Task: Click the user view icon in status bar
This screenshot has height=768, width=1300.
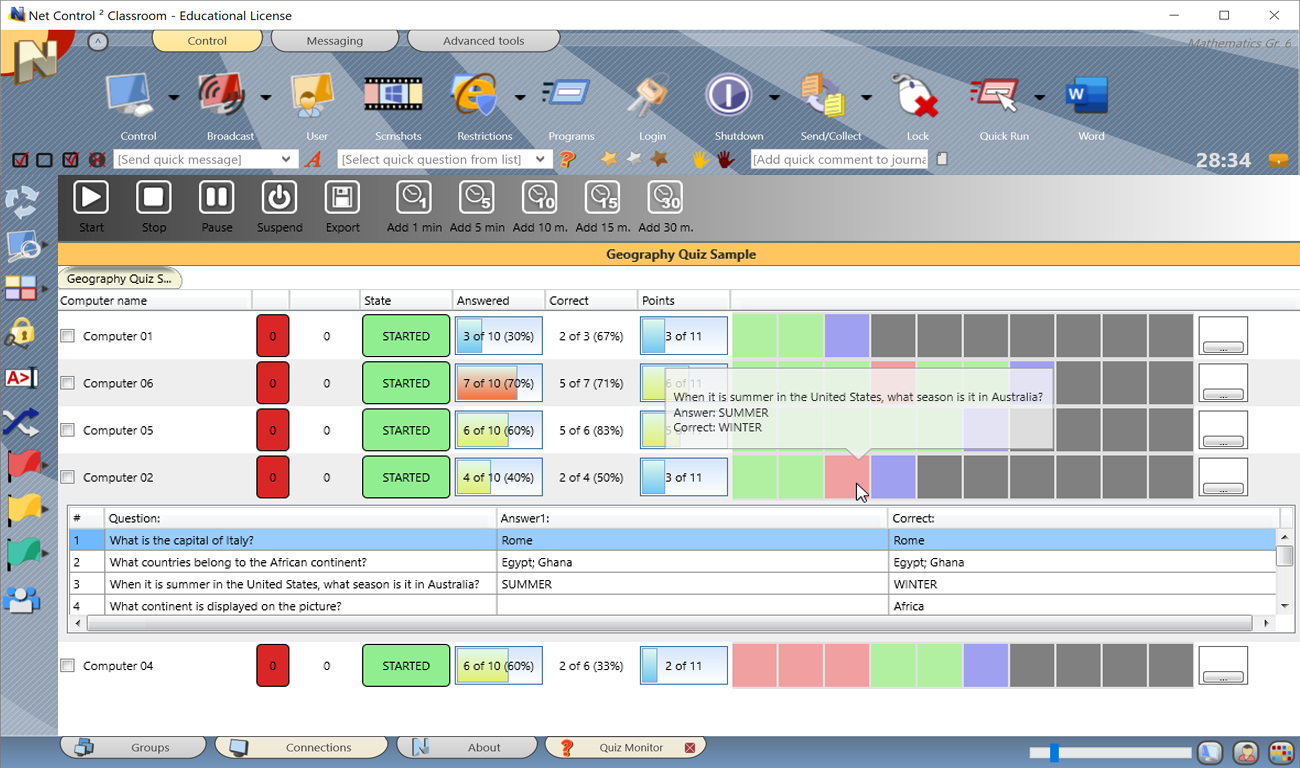Action: 1245,753
